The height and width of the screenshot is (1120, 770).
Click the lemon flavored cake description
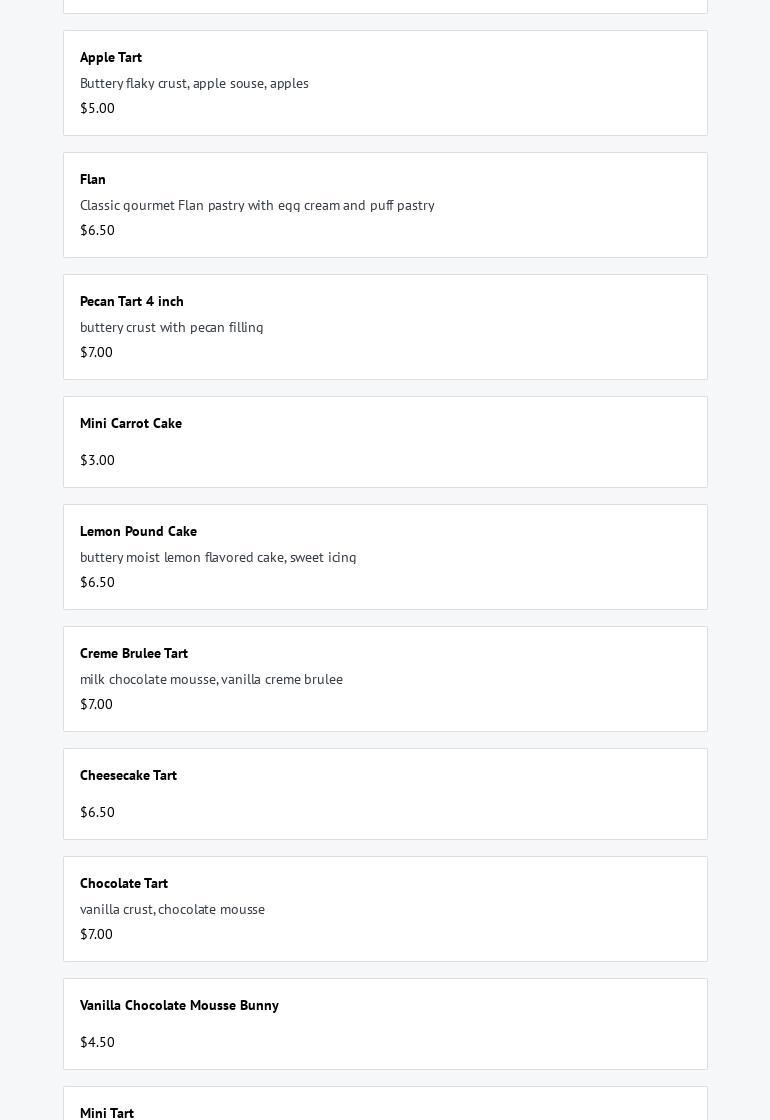tap(218, 558)
